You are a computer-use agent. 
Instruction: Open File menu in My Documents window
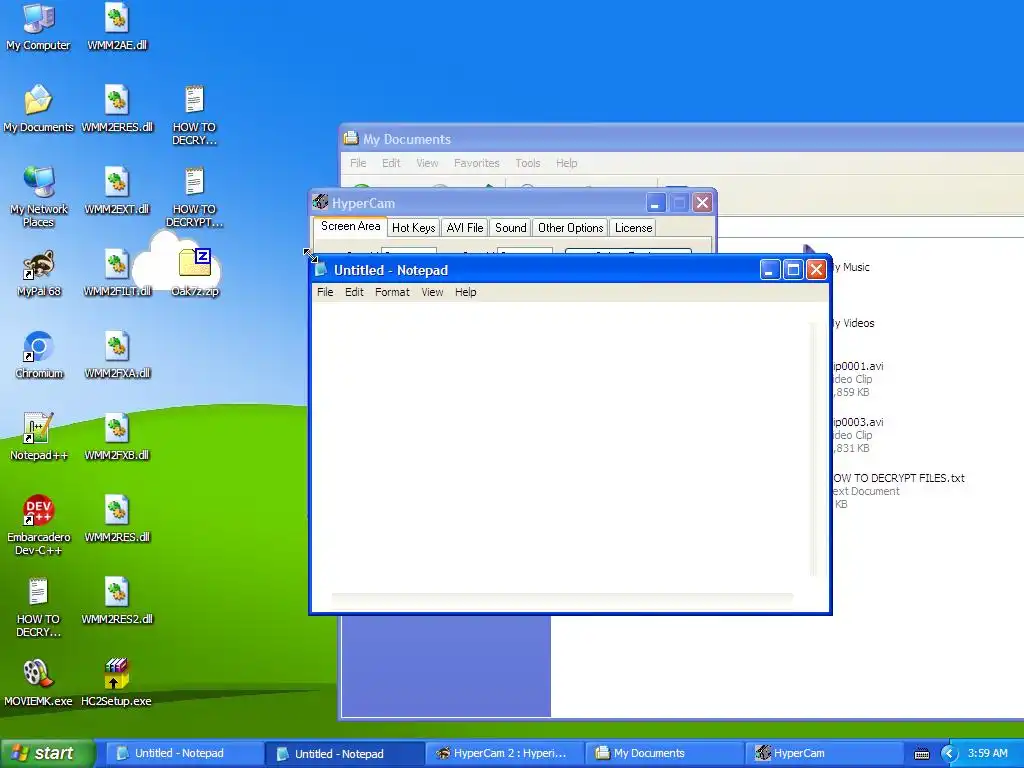(358, 163)
